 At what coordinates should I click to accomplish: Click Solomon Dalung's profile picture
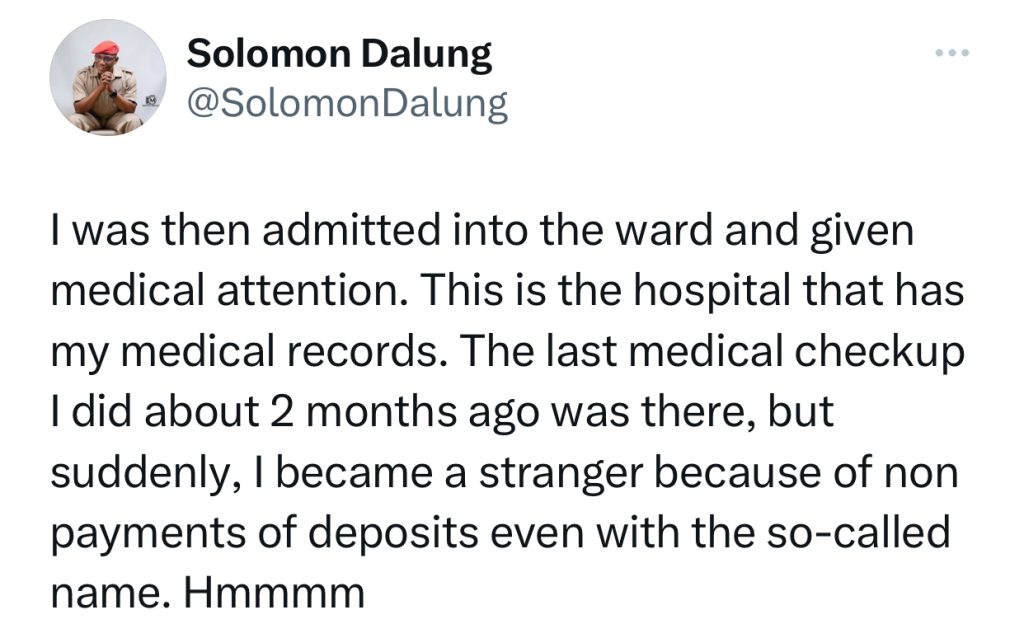(x=108, y=78)
